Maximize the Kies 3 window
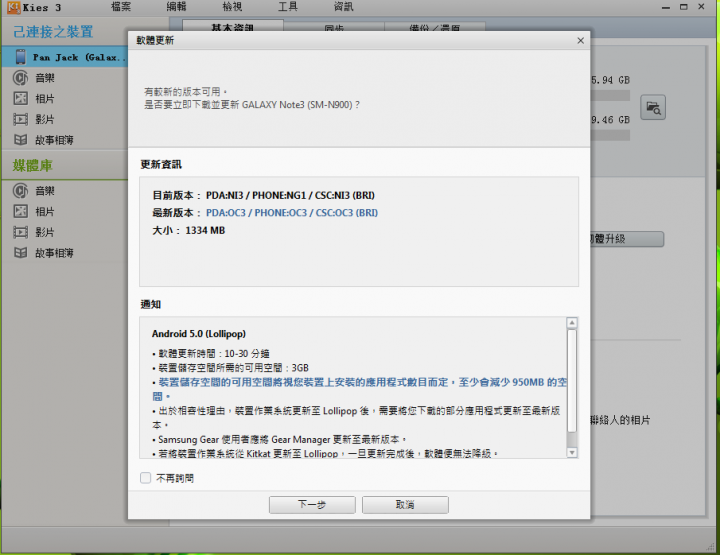The height and width of the screenshot is (555, 720). (684, 7)
